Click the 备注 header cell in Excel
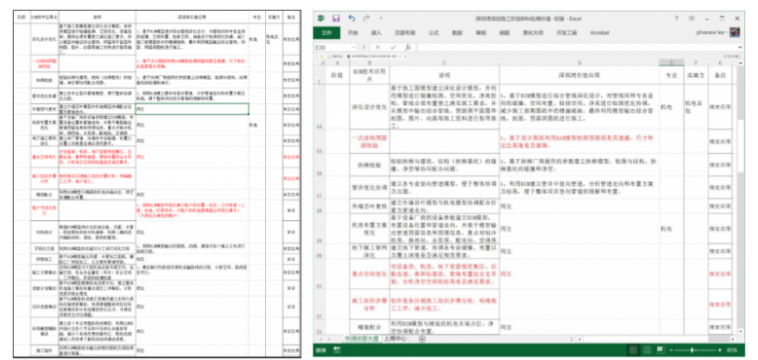Image resolution: width=758 pixels, height=360 pixels. (720, 75)
